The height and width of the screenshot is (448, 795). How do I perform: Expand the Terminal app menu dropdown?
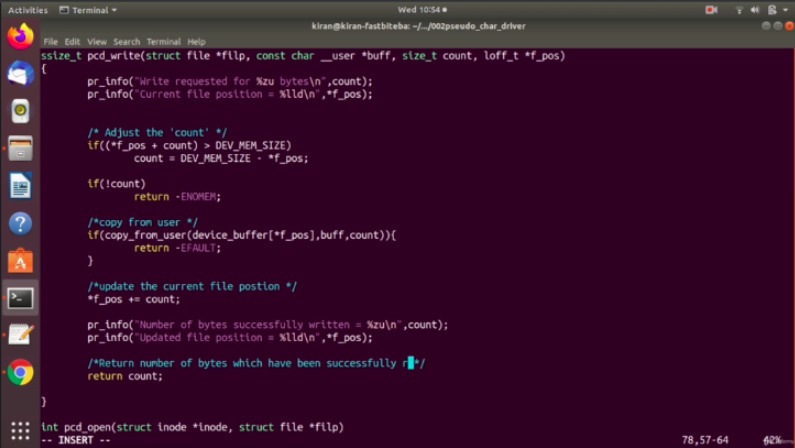pyautogui.click(x=88, y=10)
